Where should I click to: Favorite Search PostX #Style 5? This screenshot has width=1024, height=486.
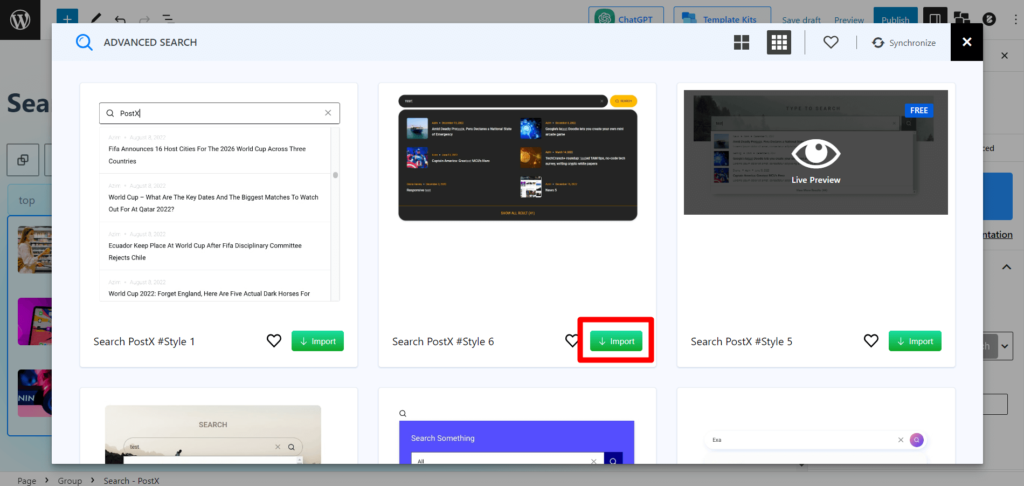click(871, 341)
